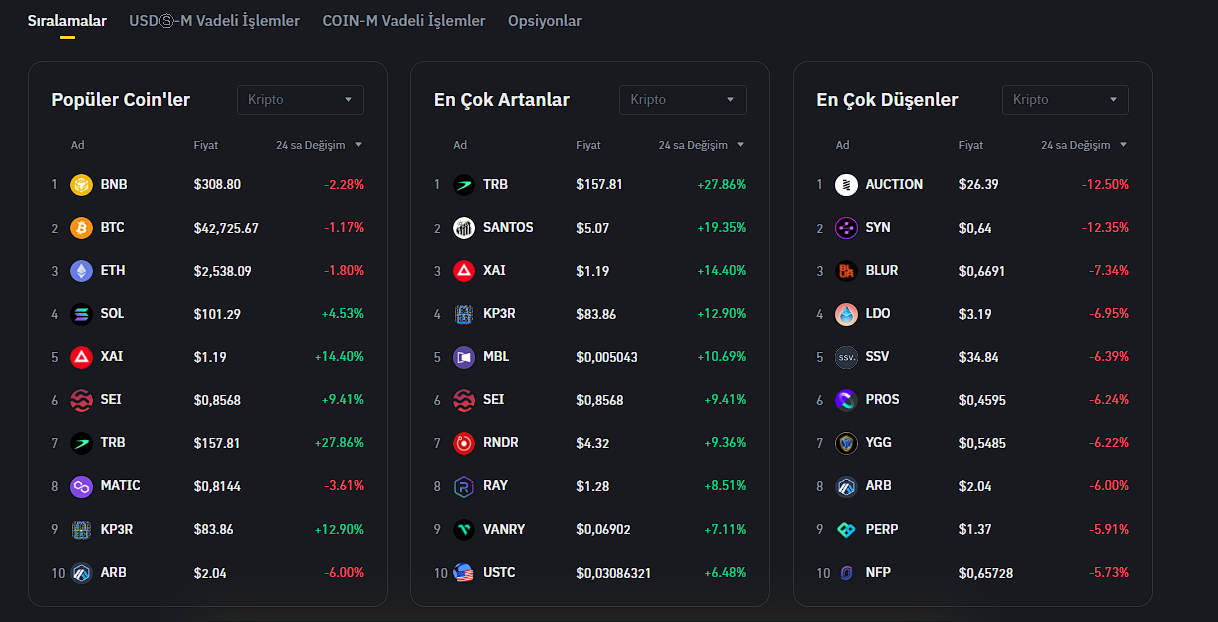The width and height of the screenshot is (1218, 622).
Task: Sort En Çok Düşenler by 24 sa Değişim
Action: [1084, 145]
